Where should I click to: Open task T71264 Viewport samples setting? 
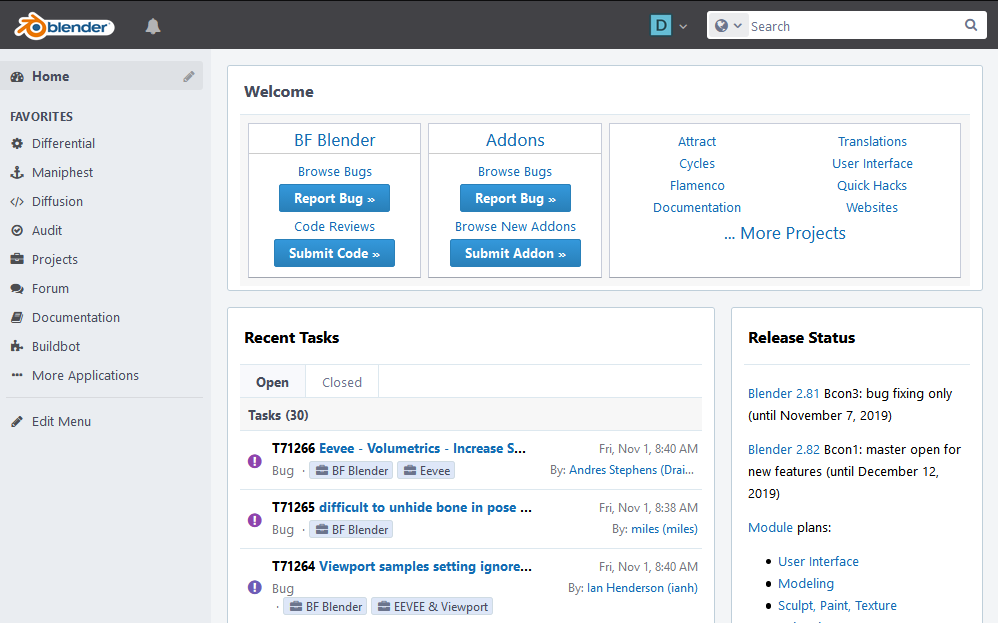(425, 566)
